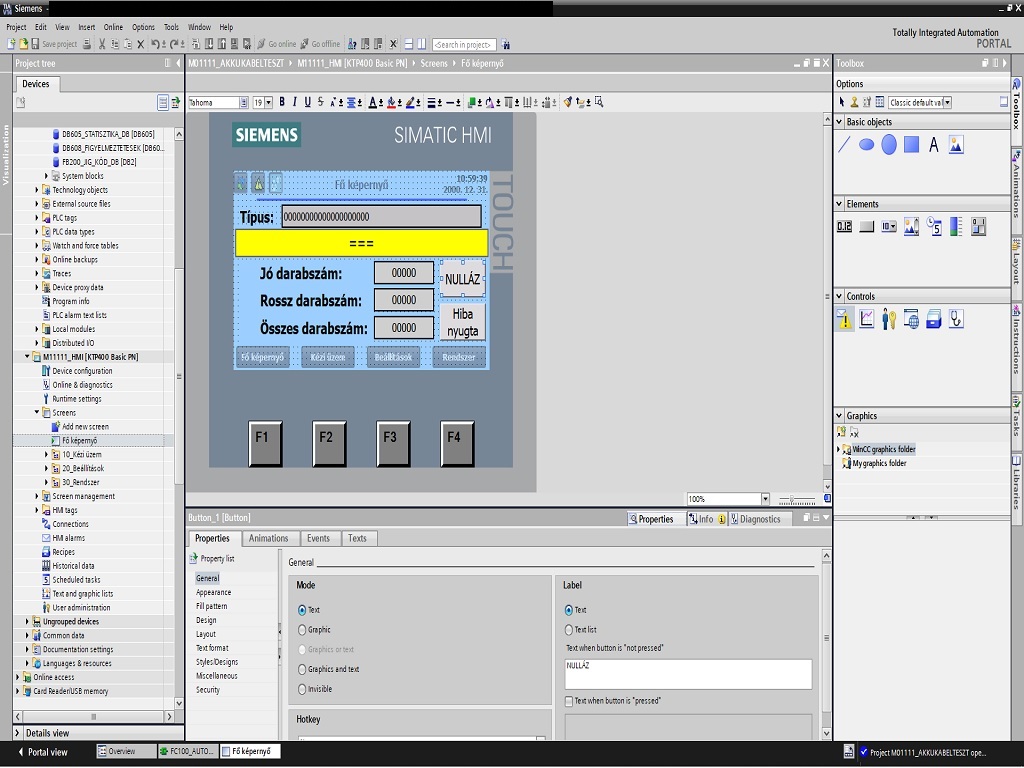This screenshot has height=768, width=1024.
Task: Open the font size dropdown
Action: (x=268, y=102)
